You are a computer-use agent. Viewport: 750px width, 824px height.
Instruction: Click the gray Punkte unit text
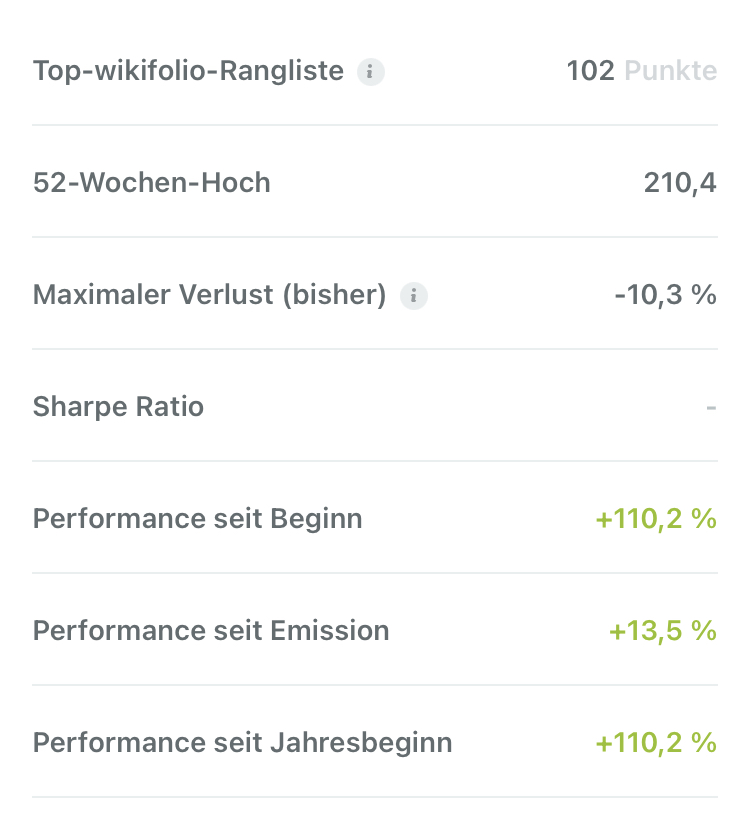(670, 71)
